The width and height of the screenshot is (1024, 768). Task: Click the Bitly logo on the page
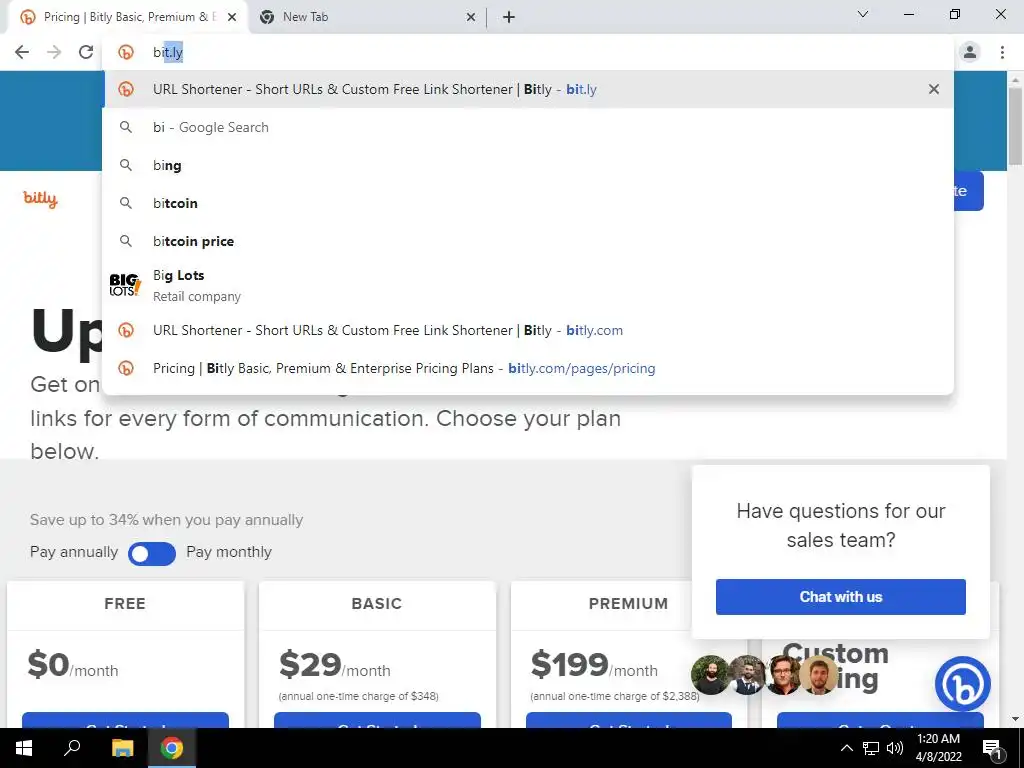[40, 199]
